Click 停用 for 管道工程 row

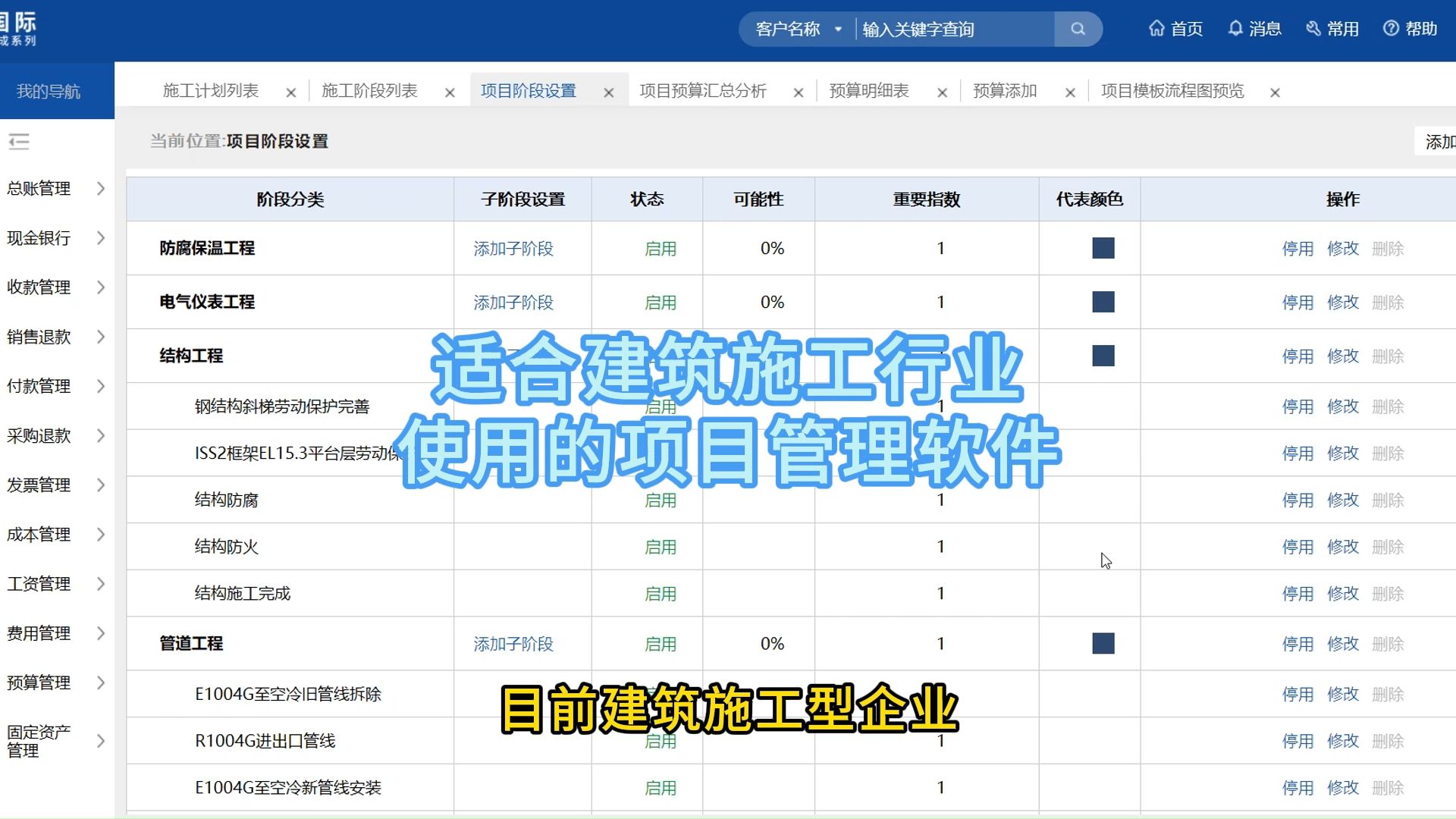(x=1298, y=644)
